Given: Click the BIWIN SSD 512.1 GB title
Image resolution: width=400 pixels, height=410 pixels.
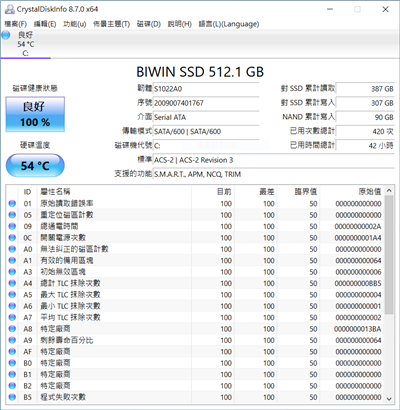Looking at the screenshot, I should click(200, 72).
